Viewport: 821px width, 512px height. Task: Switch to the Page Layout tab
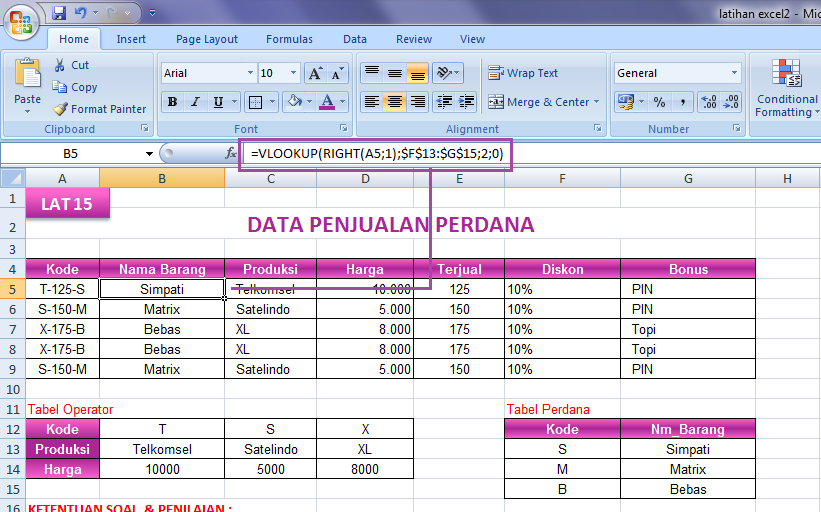tap(207, 39)
